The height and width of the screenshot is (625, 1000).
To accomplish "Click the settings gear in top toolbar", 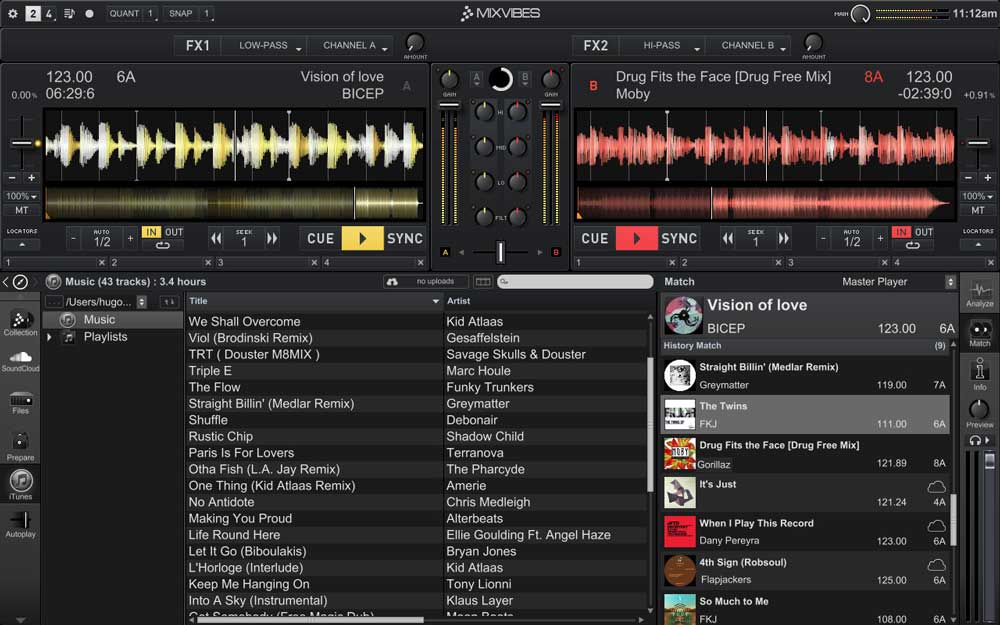I will point(12,14).
